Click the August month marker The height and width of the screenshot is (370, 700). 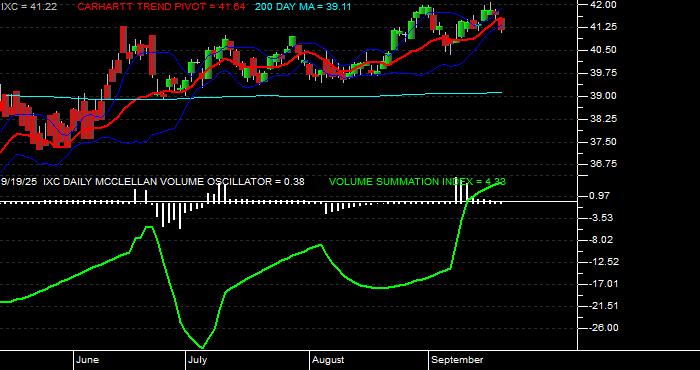click(x=328, y=360)
